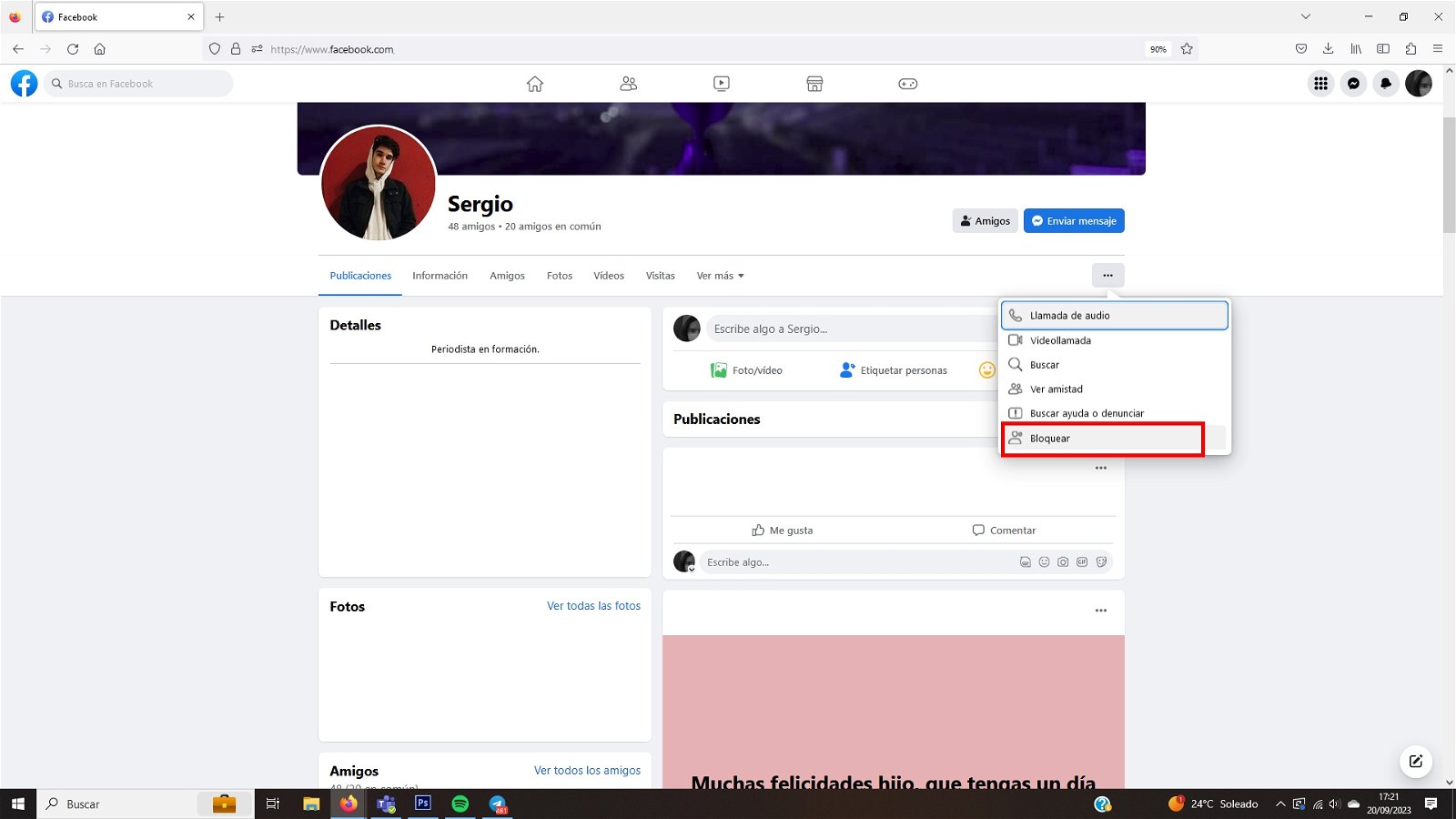The width and height of the screenshot is (1456, 819).
Task: Select Videollamada from the menu
Action: tap(1115, 340)
